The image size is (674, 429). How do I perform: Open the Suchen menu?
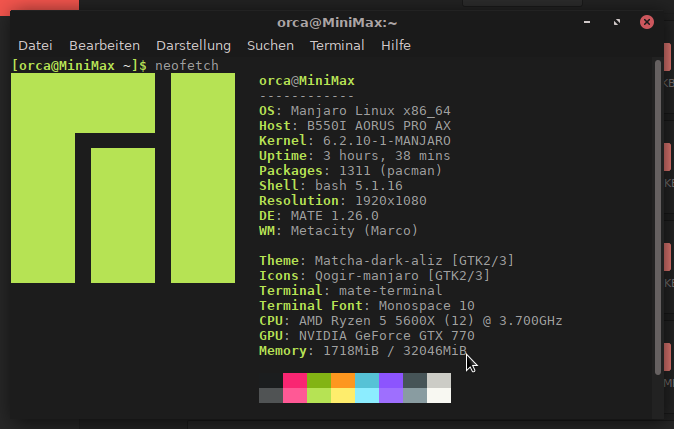(270, 46)
